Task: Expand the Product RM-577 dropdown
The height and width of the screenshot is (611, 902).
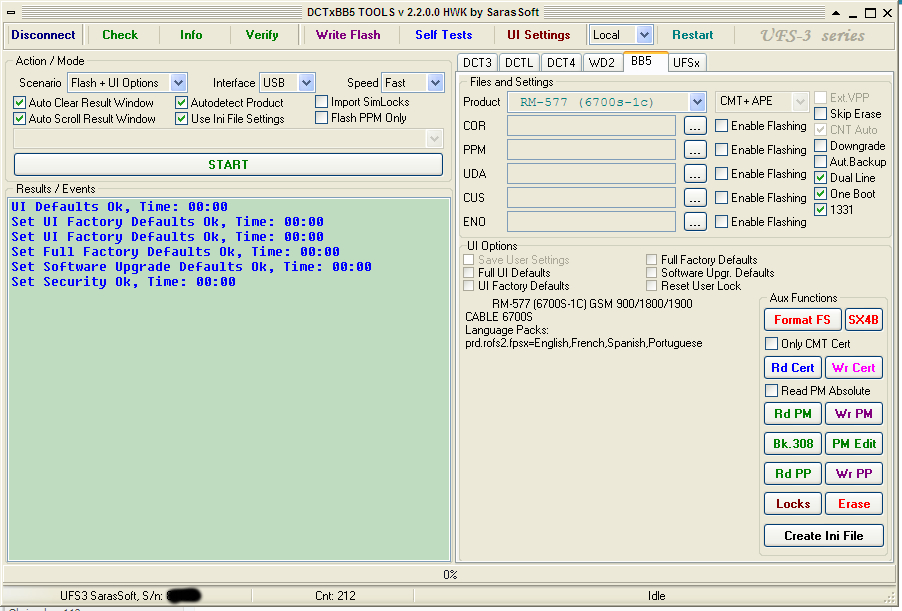Action: 697,102
